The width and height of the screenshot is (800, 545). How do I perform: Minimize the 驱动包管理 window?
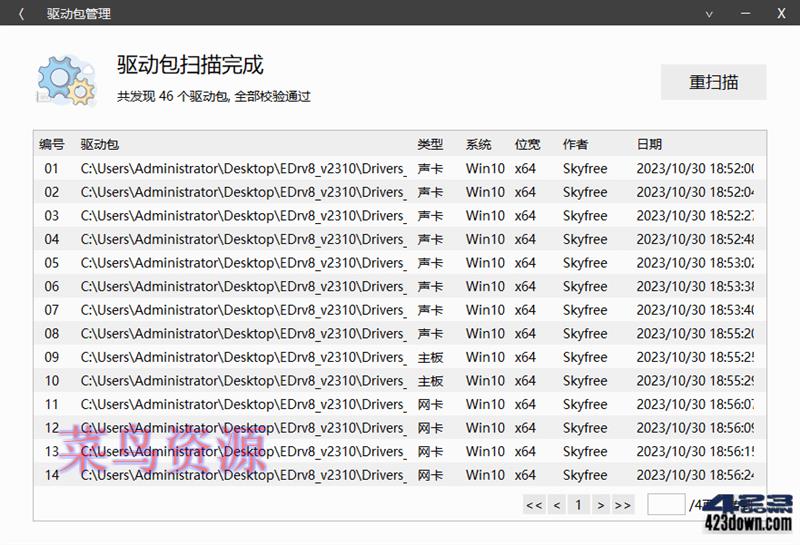pyautogui.click(x=745, y=13)
